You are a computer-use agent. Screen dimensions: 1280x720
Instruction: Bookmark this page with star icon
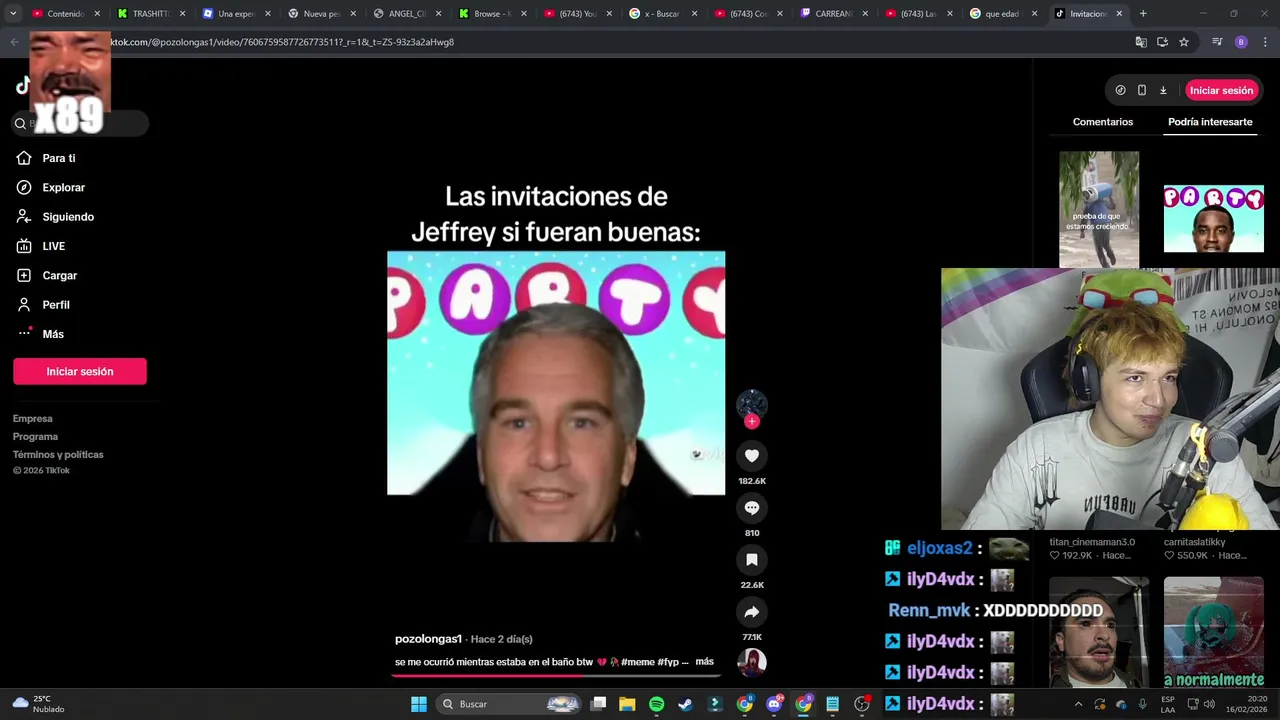click(x=1184, y=42)
